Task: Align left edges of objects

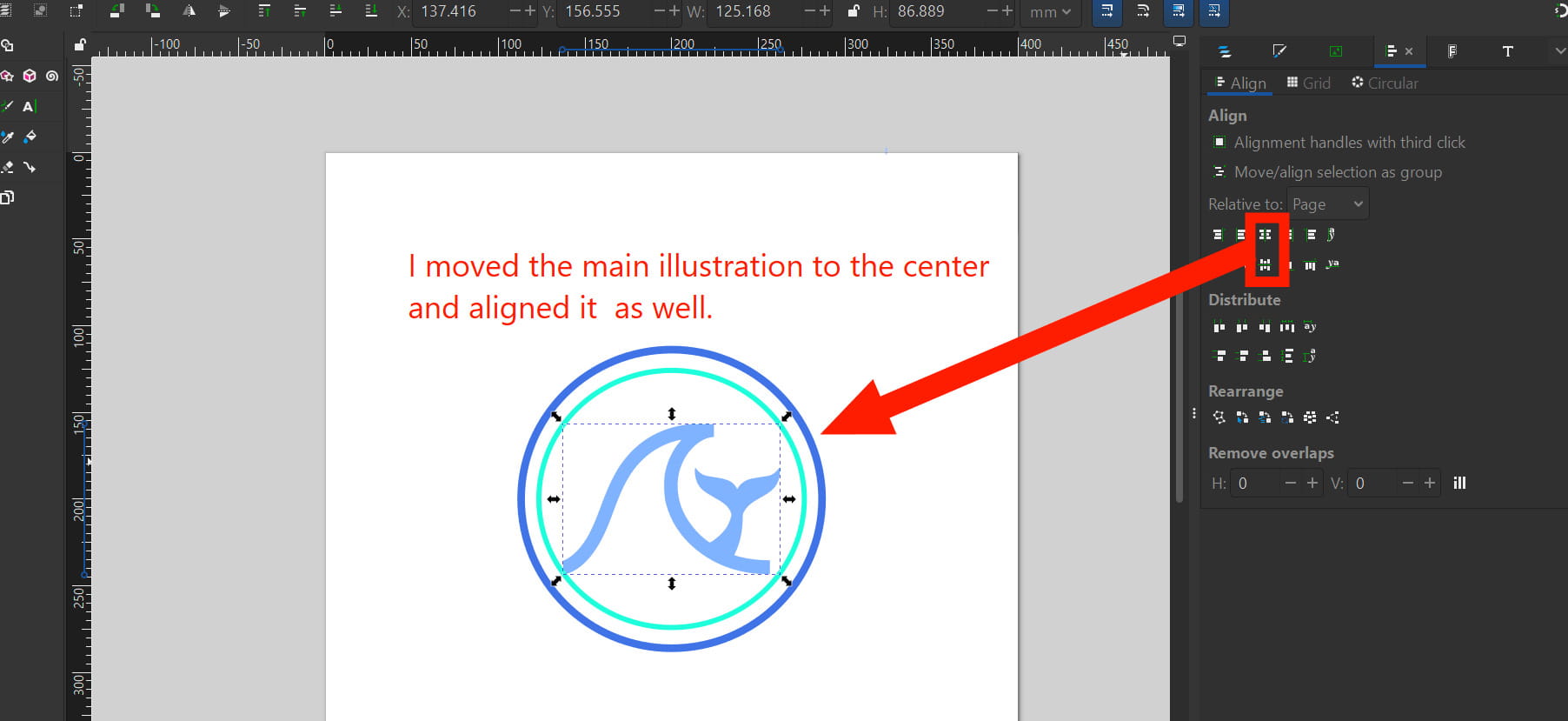Action: [x=1241, y=234]
